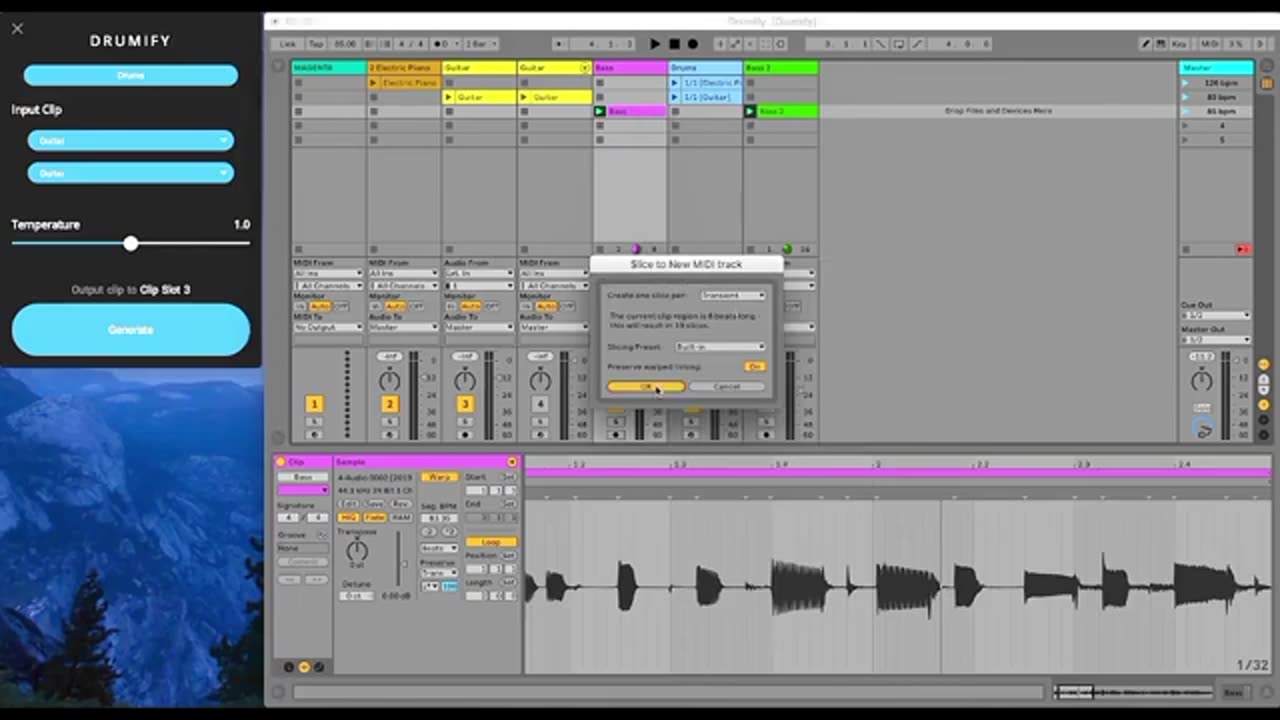Select the Drums mode pill in Drumify

tap(131, 75)
